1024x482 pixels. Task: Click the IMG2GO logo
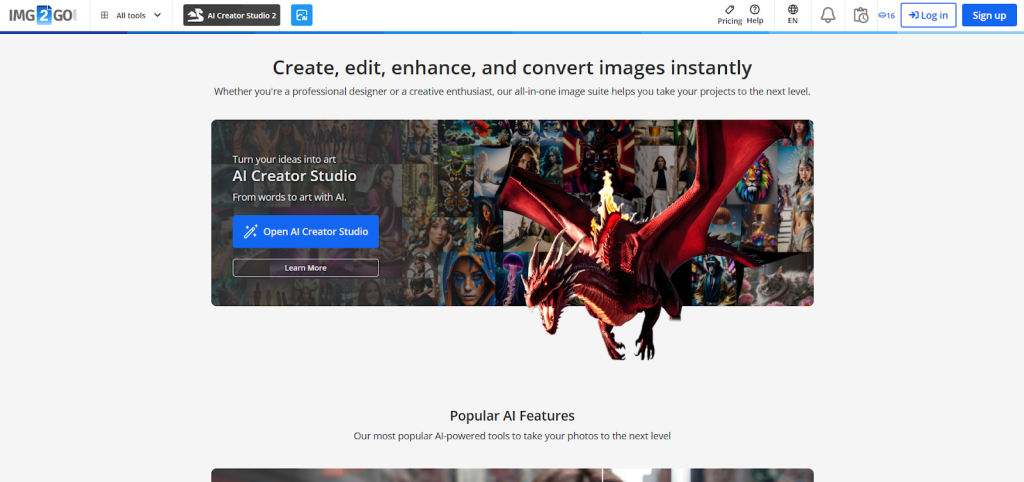click(43, 15)
